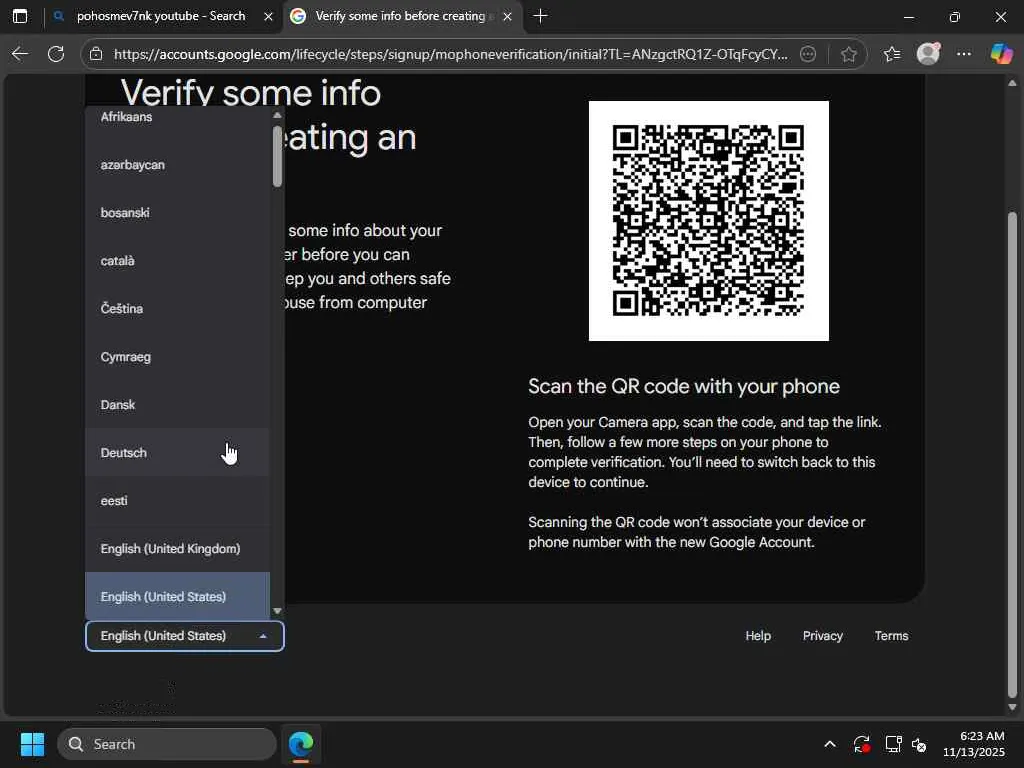Click the taskbar Search box
The height and width of the screenshot is (768, 1024).
(167, 744)
